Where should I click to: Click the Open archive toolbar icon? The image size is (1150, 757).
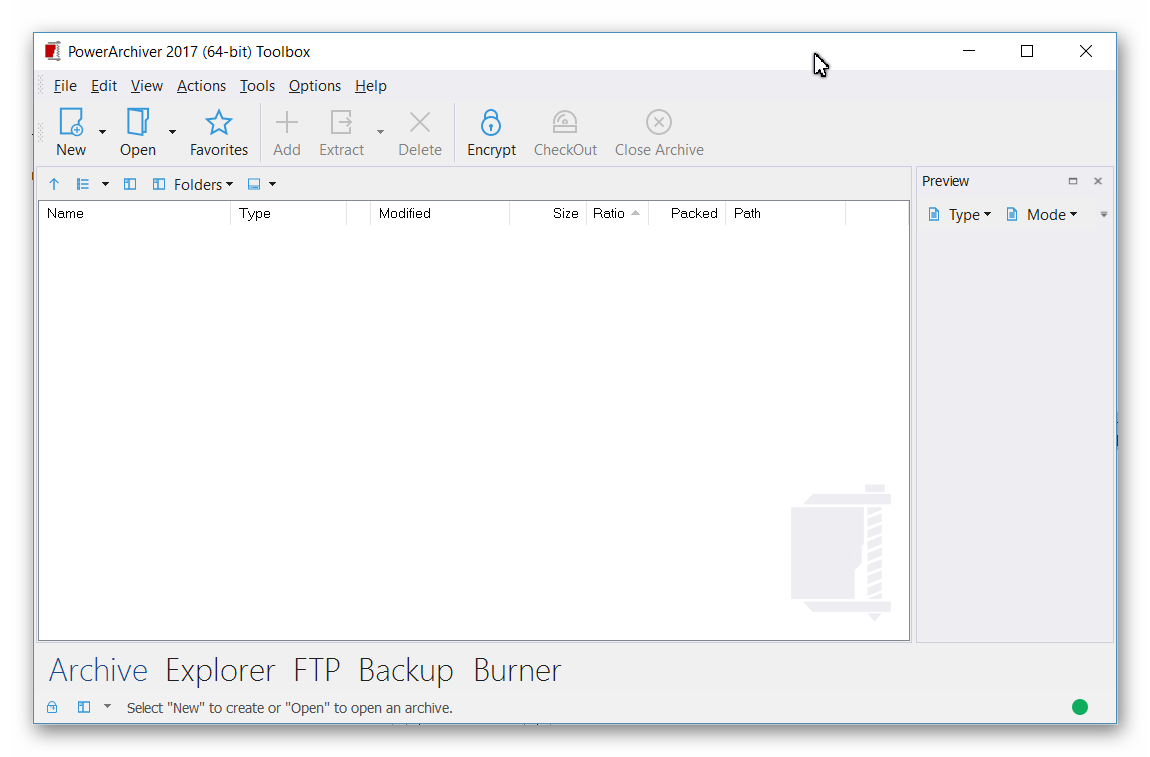tap(138, 122)
